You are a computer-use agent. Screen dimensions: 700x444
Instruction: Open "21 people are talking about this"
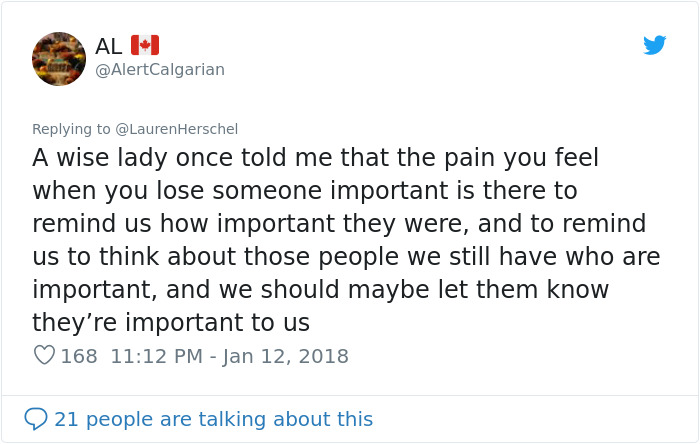click(213, 419)
